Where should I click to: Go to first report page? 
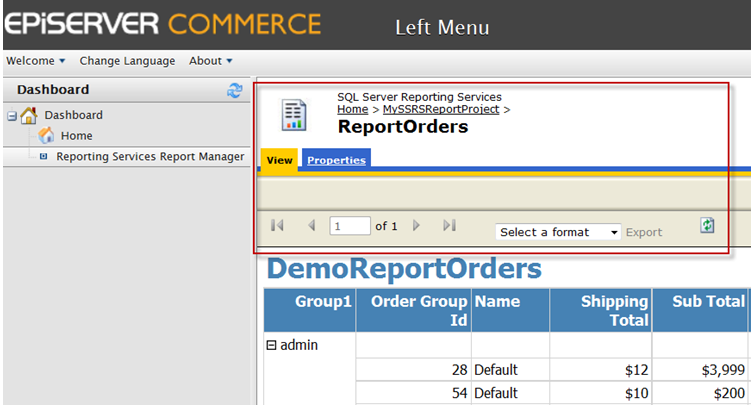pyautogui.click(x=278, y=226)
